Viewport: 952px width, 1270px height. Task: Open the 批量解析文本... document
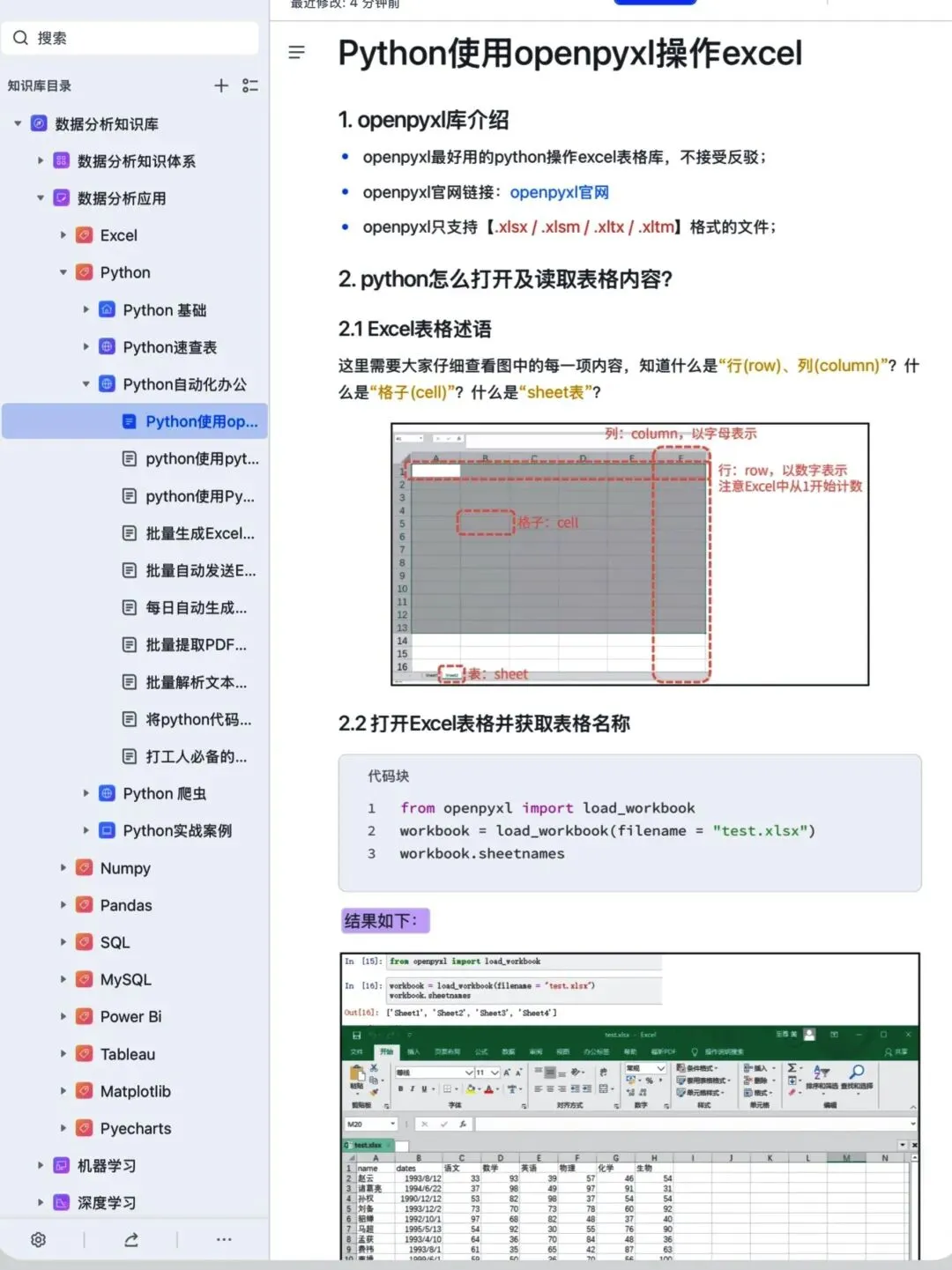(x=197, y=682)
